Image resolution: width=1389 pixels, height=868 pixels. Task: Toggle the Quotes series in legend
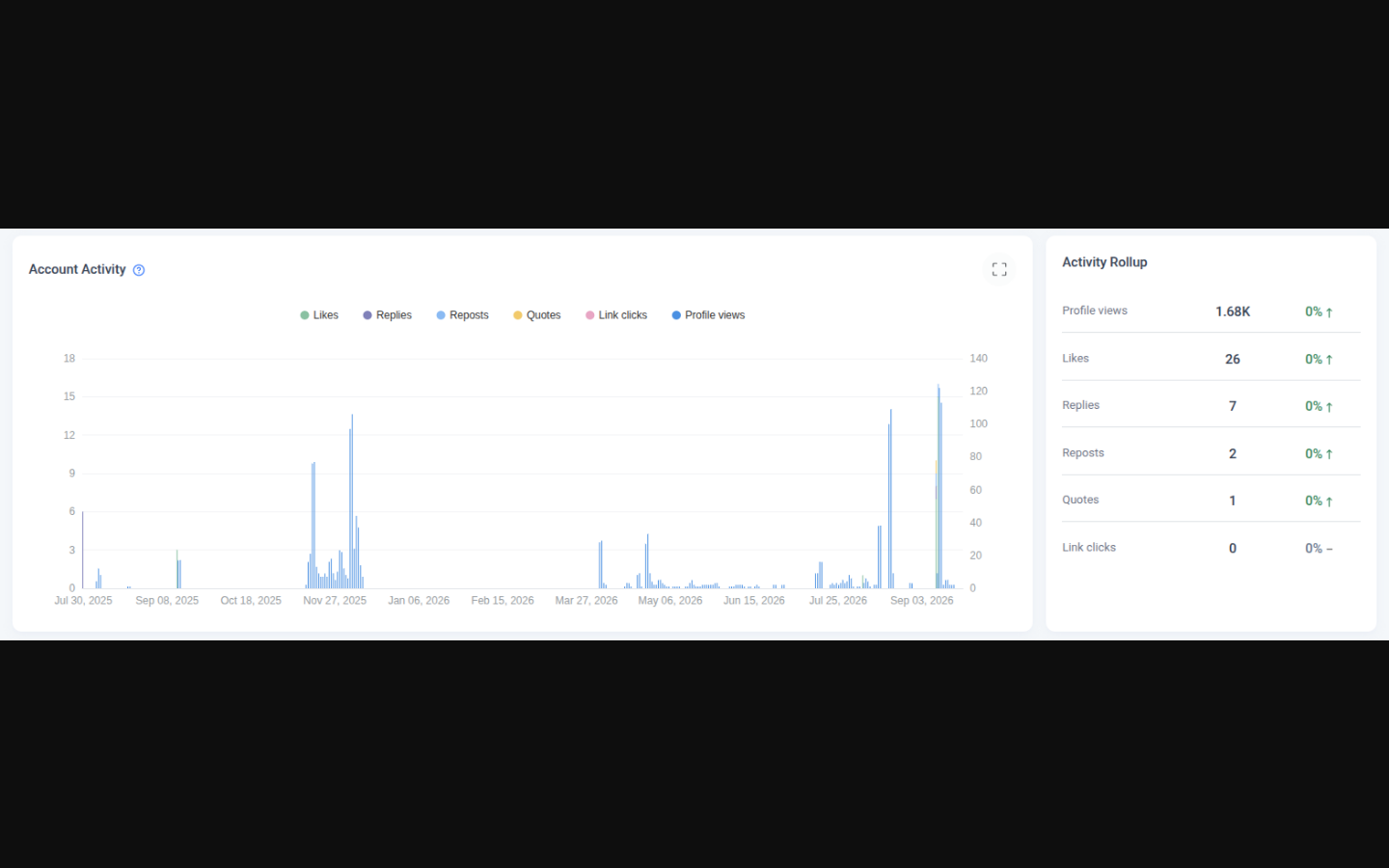click(x=537, y=315)
